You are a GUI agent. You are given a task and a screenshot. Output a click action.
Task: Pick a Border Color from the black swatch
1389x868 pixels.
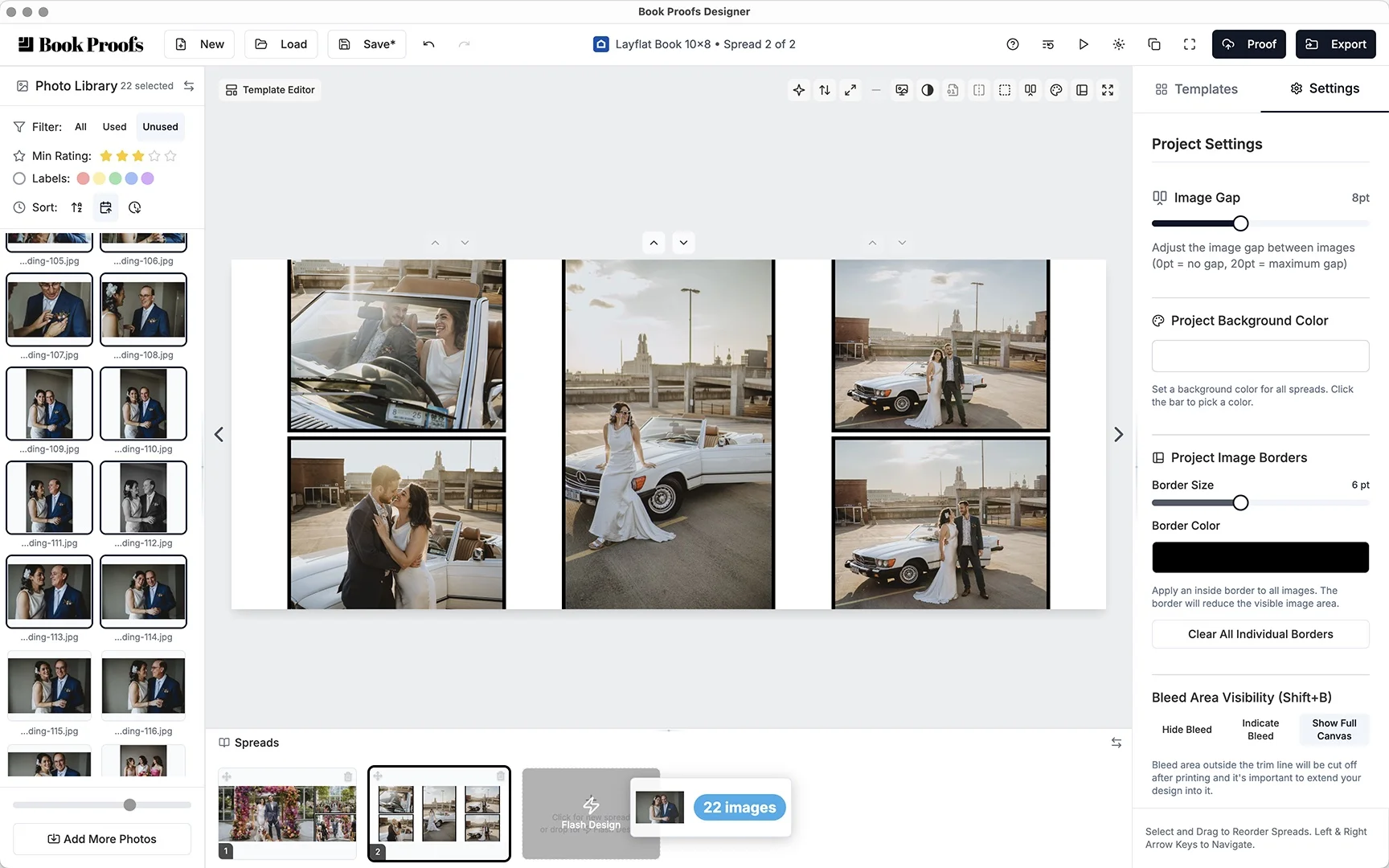(x=1260, y=557)
